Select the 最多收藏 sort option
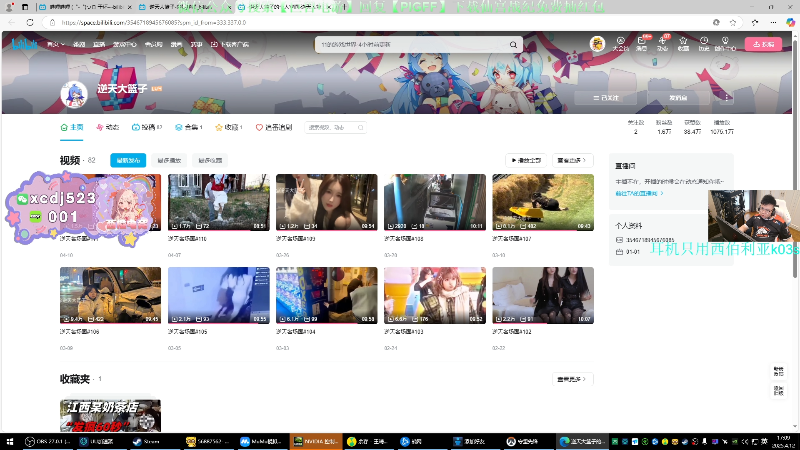This screenshot has width=800, height=450. coord(210,160)
